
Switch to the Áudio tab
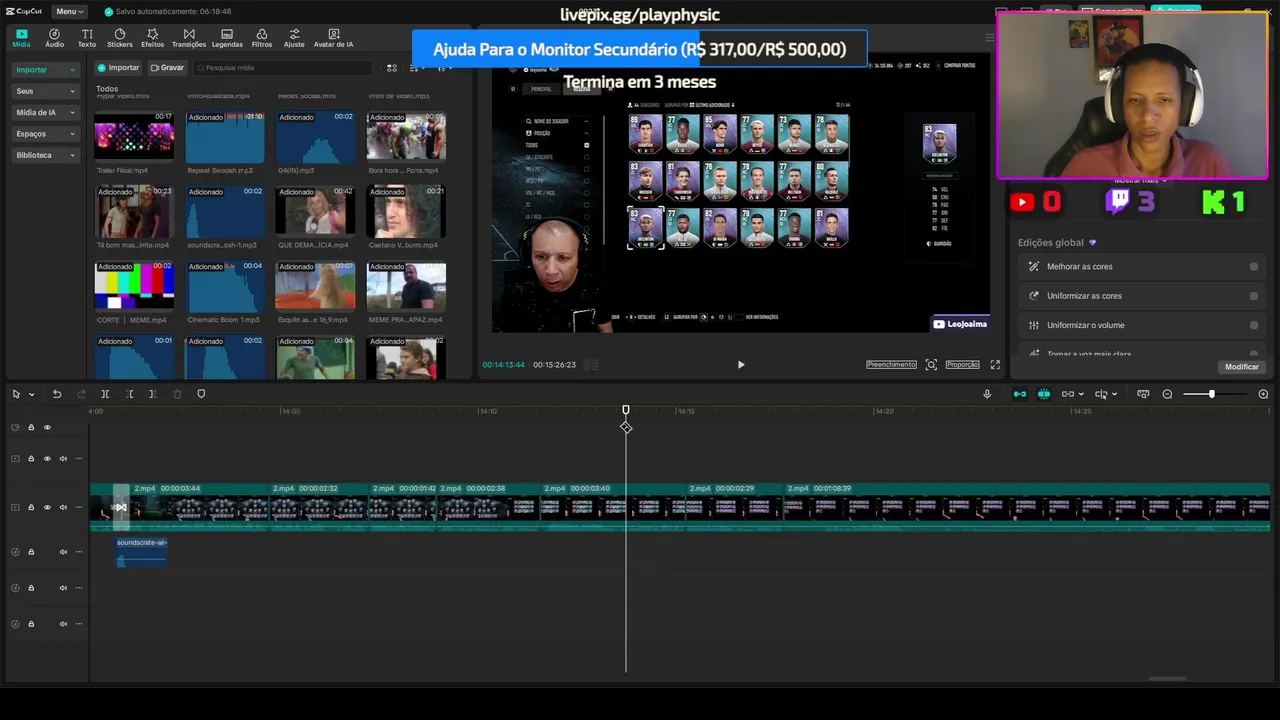point(54,38)
